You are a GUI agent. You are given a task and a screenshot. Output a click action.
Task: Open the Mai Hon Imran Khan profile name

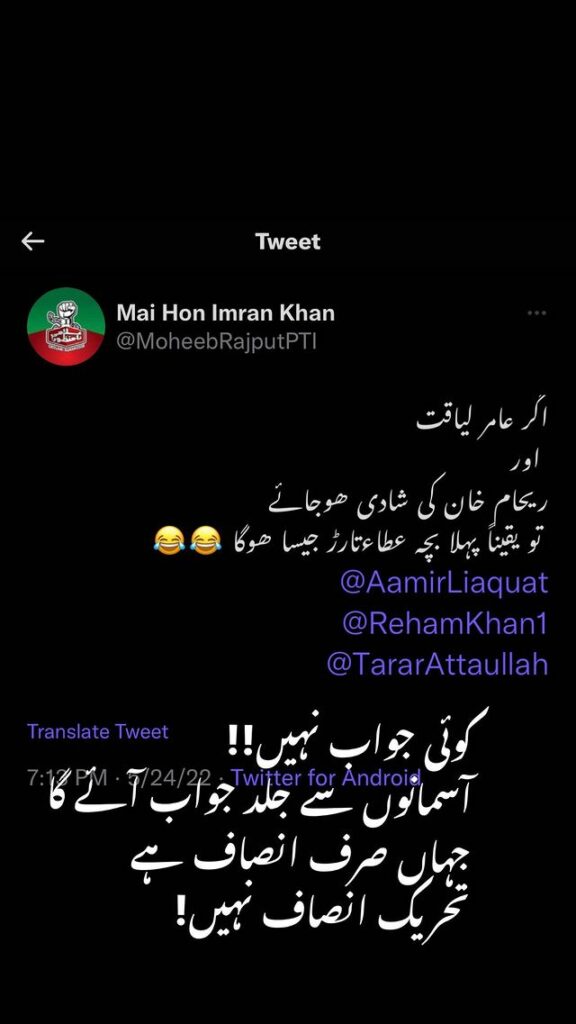pyautogui.click(x=225, y=313)
